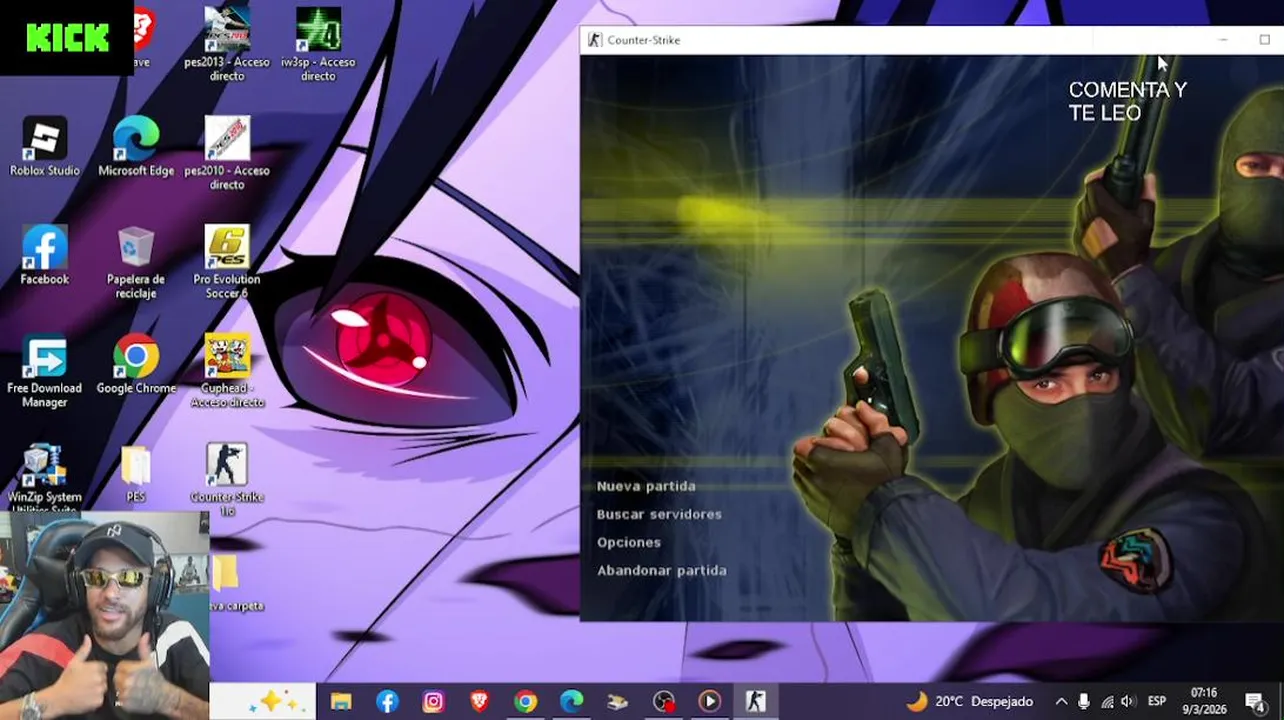The height and width of the screenshot is (720, 1284).
Task: Launch Counter-Strike 1.6 desktop shortcut
Action: [x=227, y=480]
